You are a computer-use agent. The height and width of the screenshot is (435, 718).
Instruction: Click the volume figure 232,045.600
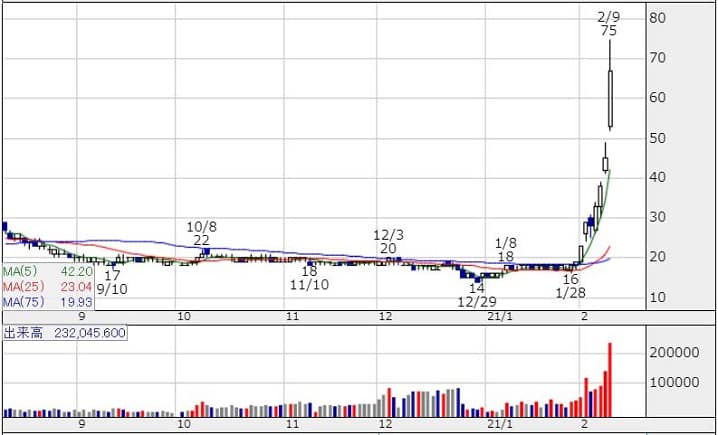90,333
